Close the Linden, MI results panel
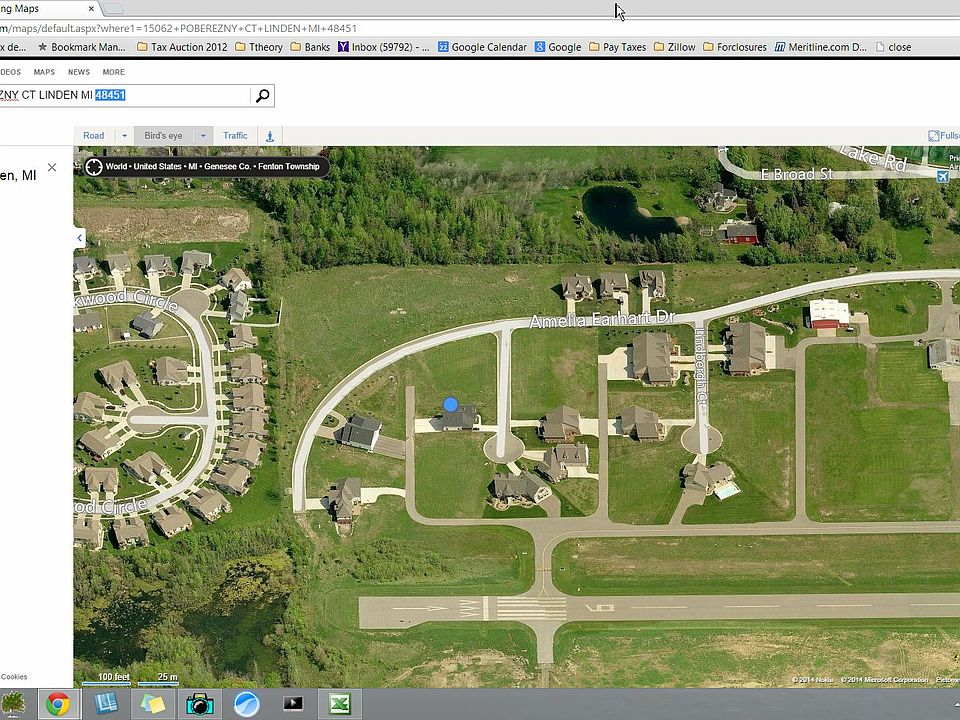 tap(52, 168)
